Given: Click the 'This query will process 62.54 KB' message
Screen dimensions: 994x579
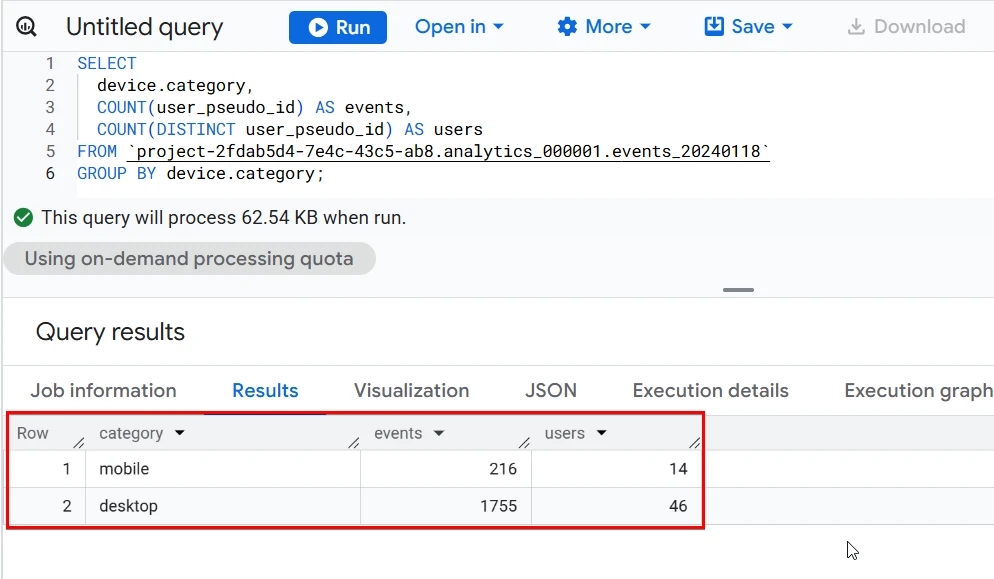Looking at the screenshot, I should click(224, 218).
